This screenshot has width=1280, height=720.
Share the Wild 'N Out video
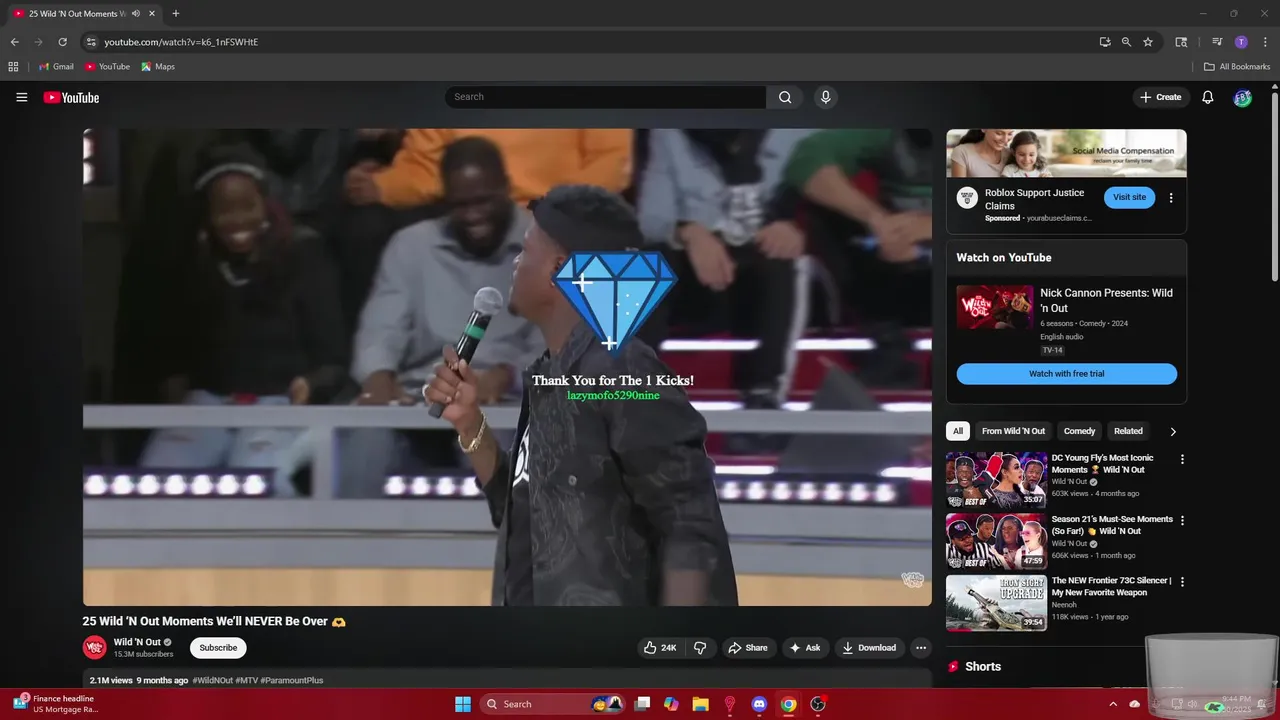(x=748, y=648)
